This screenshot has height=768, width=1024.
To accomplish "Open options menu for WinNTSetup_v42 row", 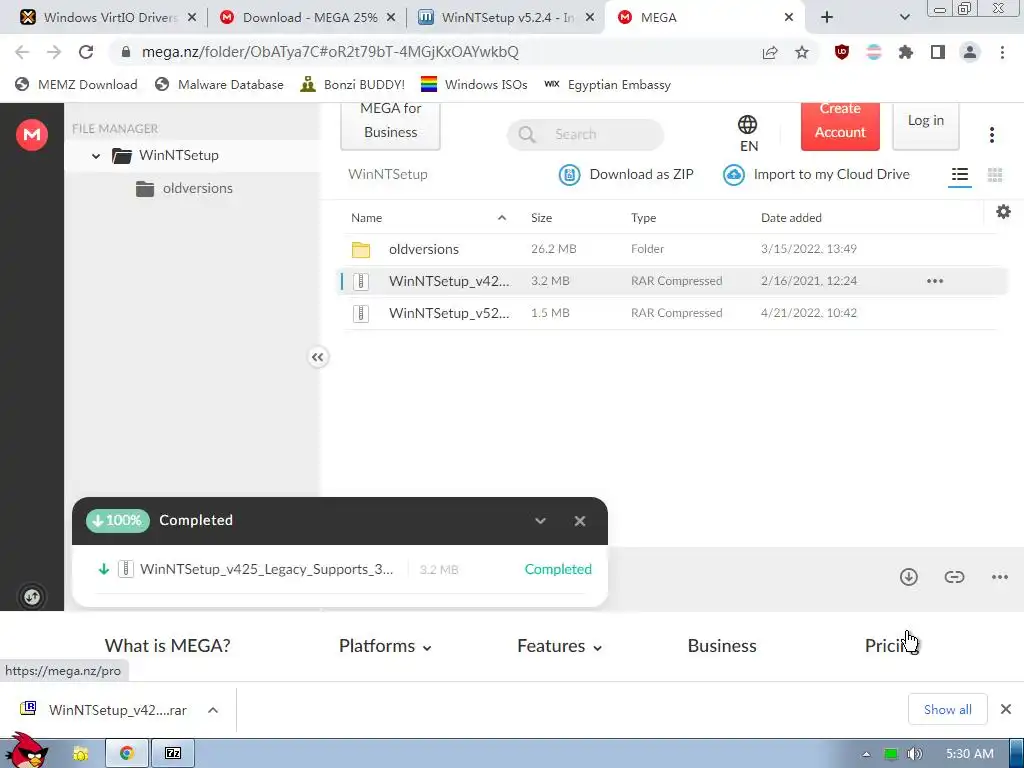I will (x=935, y=281).
